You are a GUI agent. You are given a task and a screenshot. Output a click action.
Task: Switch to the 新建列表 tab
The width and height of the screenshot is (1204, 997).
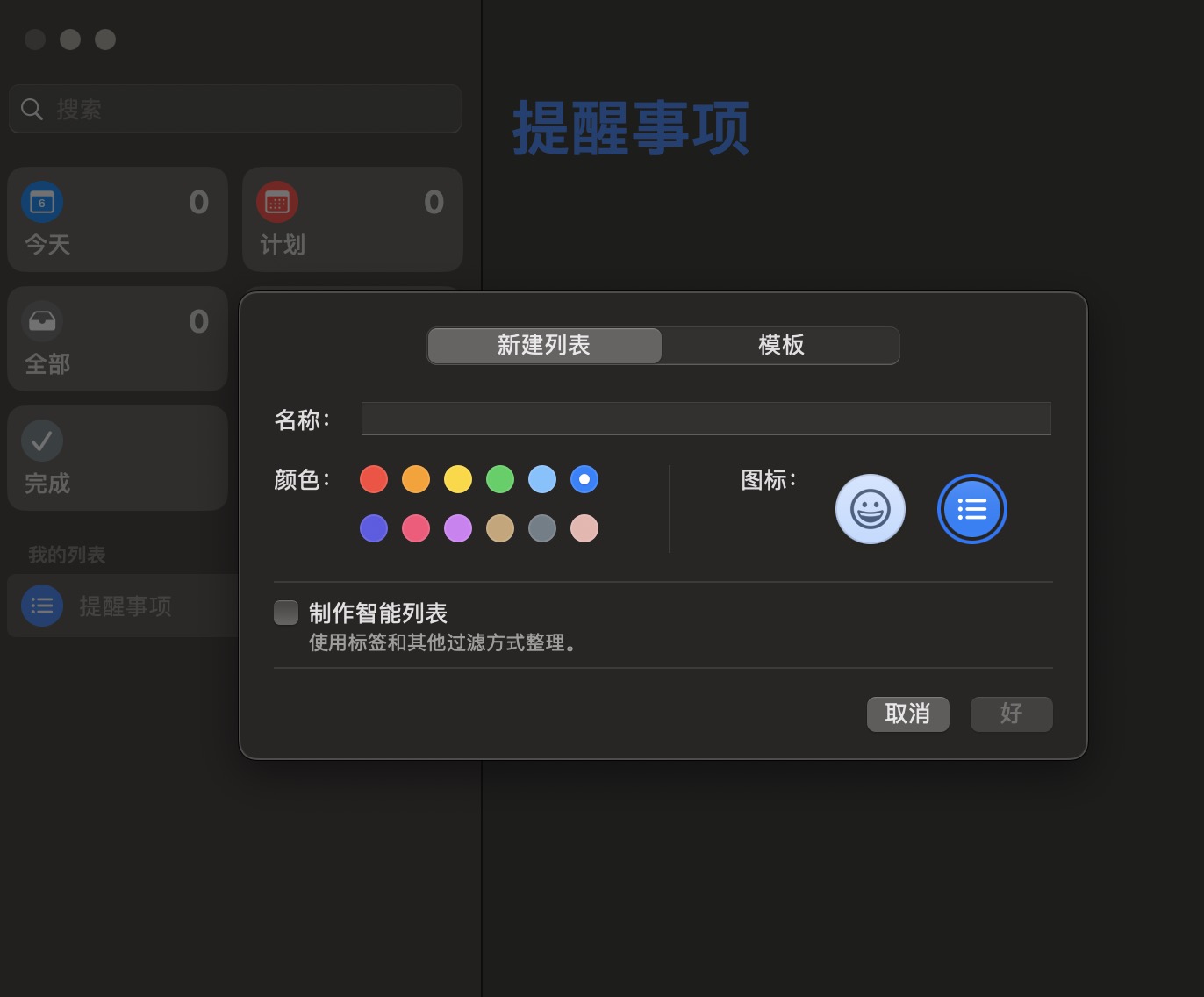tap(544, 345)
